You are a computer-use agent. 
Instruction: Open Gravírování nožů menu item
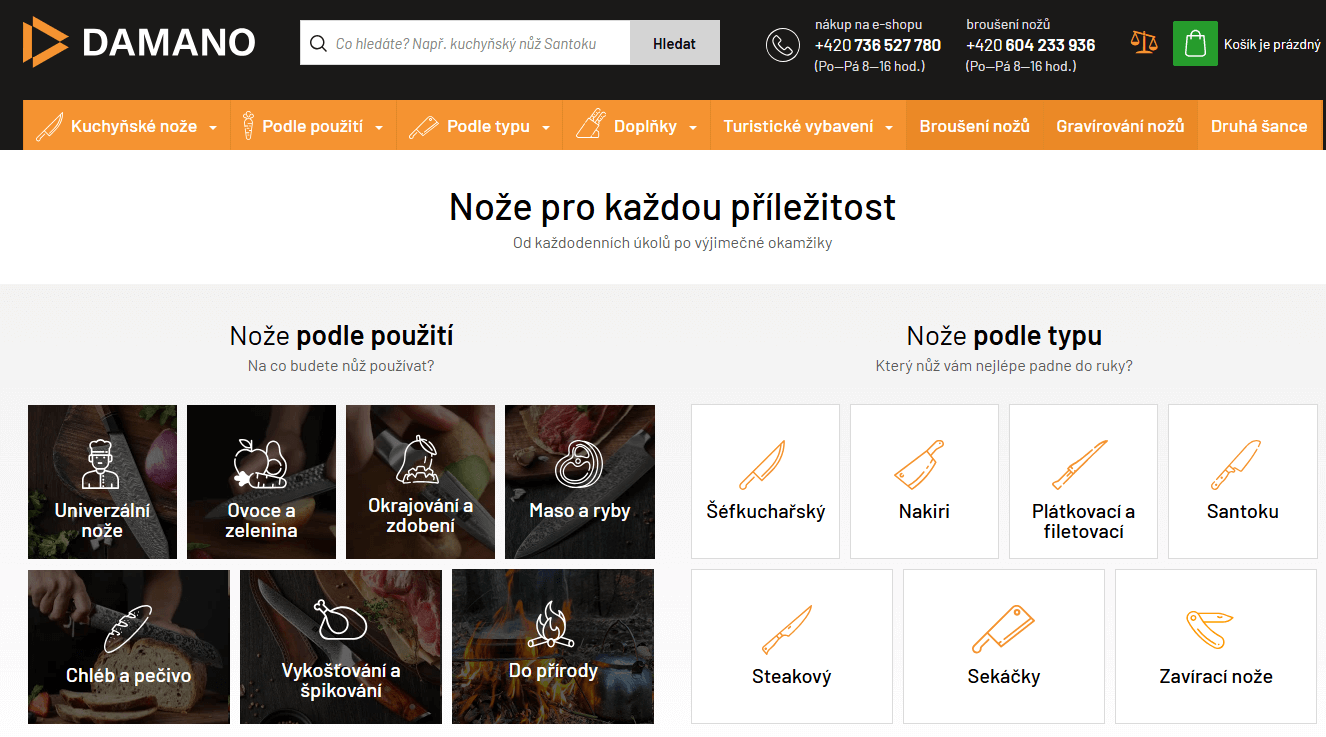click(1120, 126)
